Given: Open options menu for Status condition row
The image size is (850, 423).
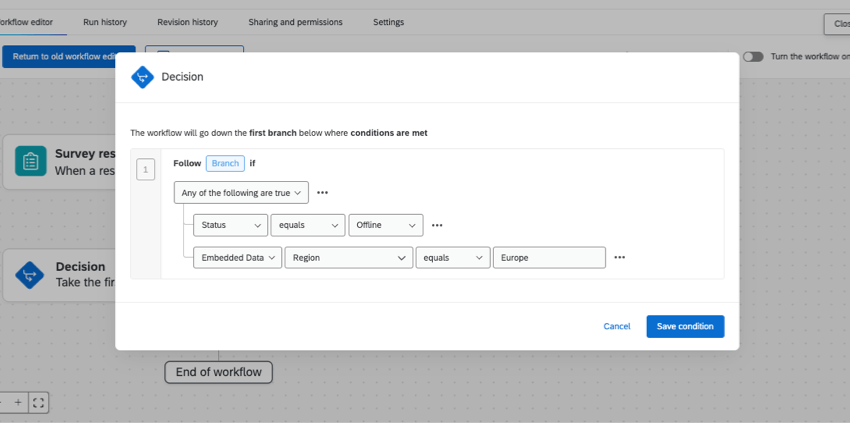Looking at the screenshot, I should click(437, 225).
